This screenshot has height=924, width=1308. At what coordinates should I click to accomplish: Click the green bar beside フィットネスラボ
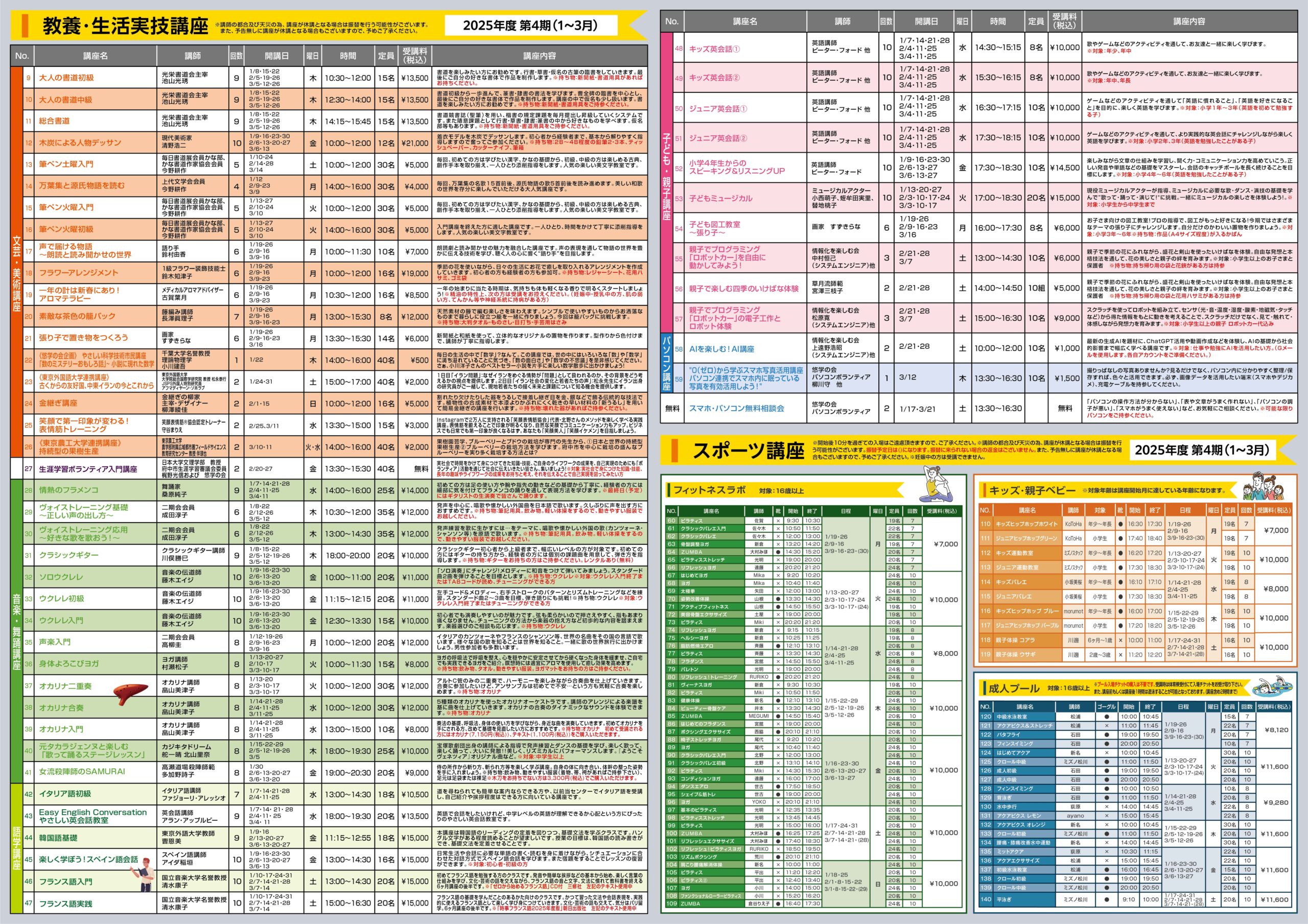click(x=669, y=490)
